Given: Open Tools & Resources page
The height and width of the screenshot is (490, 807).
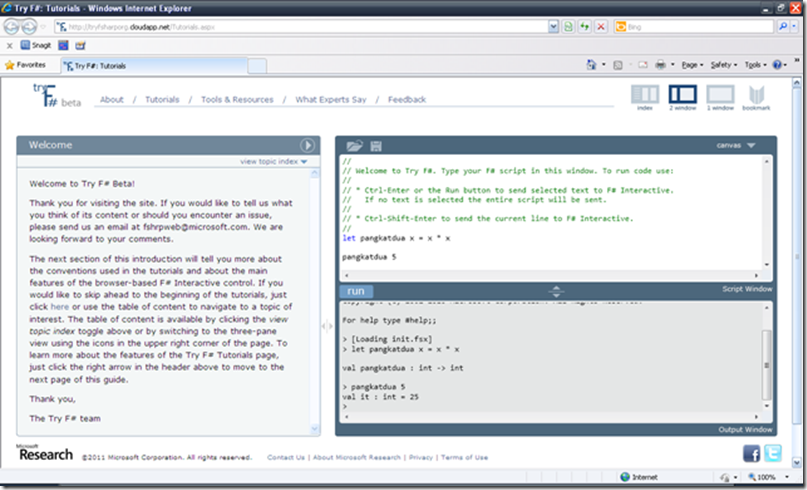Looking at the screenshot, I should pyautogui.click(x=237, y=99).
